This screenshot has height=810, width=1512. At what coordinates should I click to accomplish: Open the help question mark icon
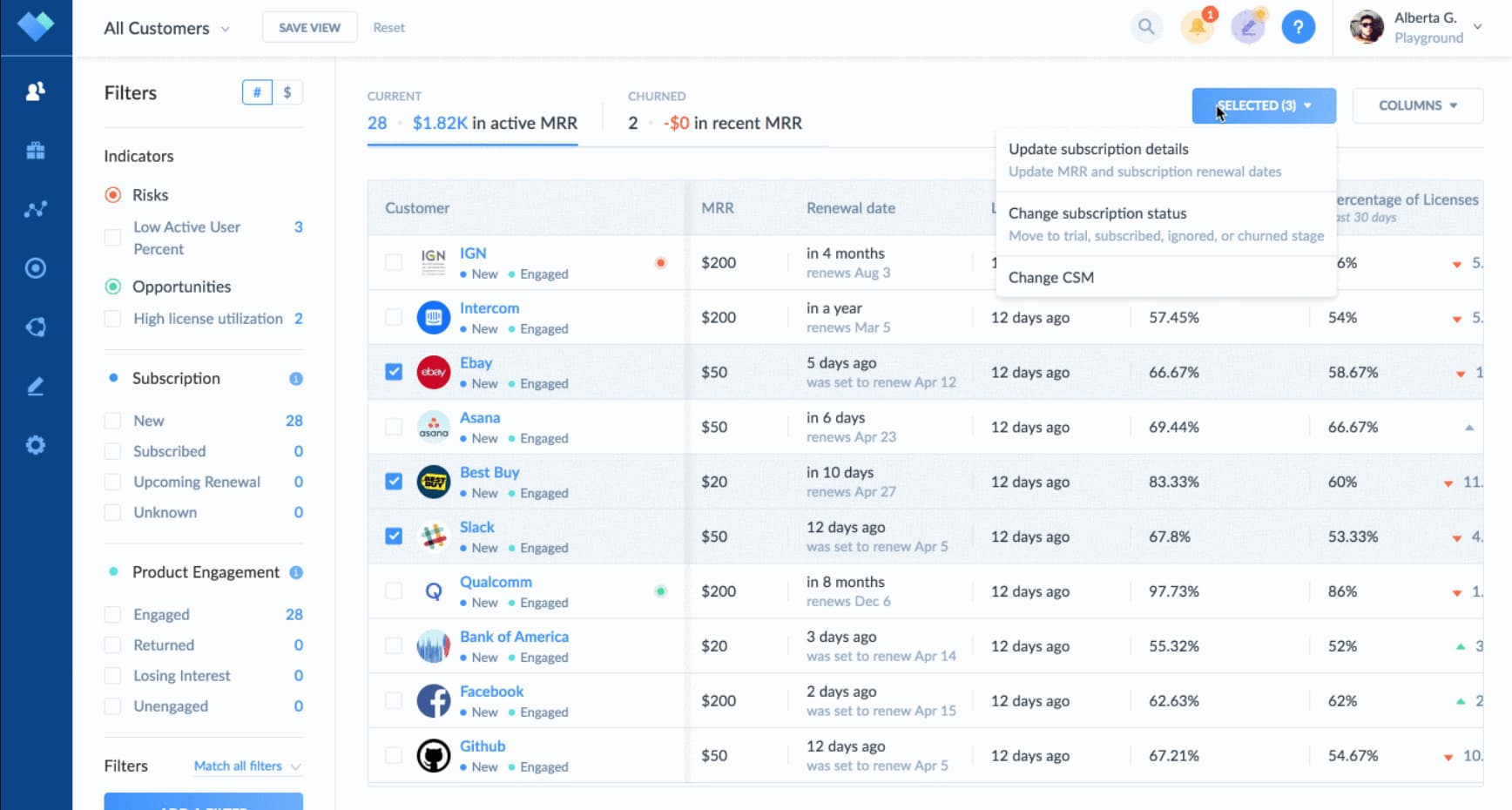point(1298,27)
